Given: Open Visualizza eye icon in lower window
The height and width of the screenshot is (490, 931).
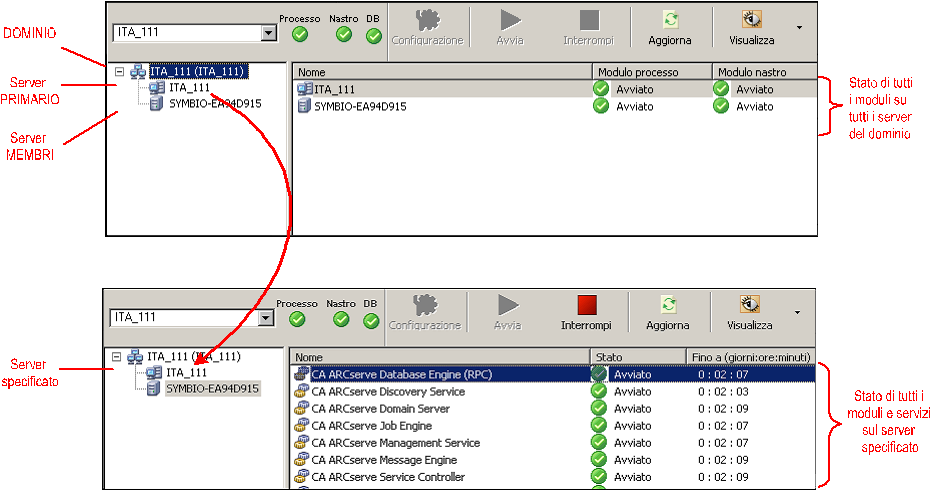Looking at the screenshot, I should point(750,305).
